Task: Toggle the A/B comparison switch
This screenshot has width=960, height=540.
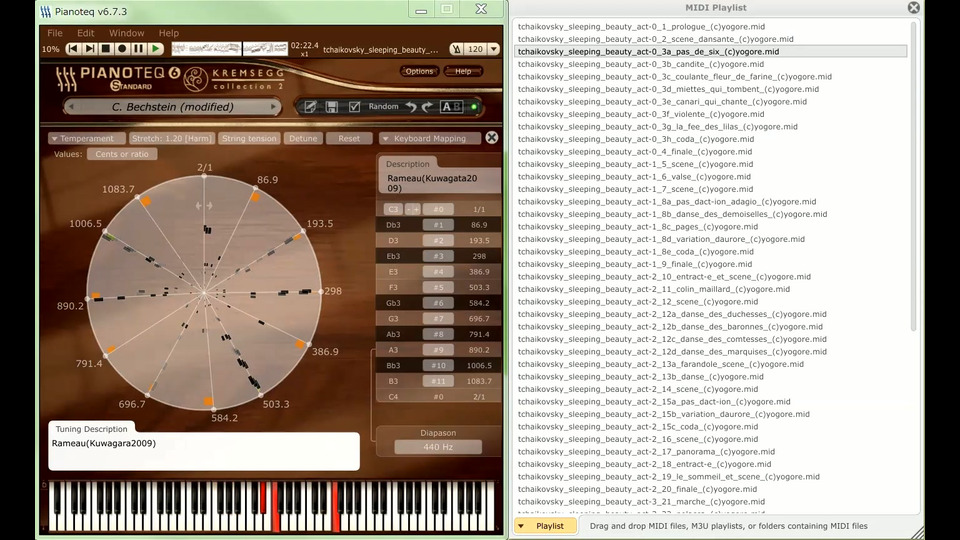Action: (x=452, y=107)
